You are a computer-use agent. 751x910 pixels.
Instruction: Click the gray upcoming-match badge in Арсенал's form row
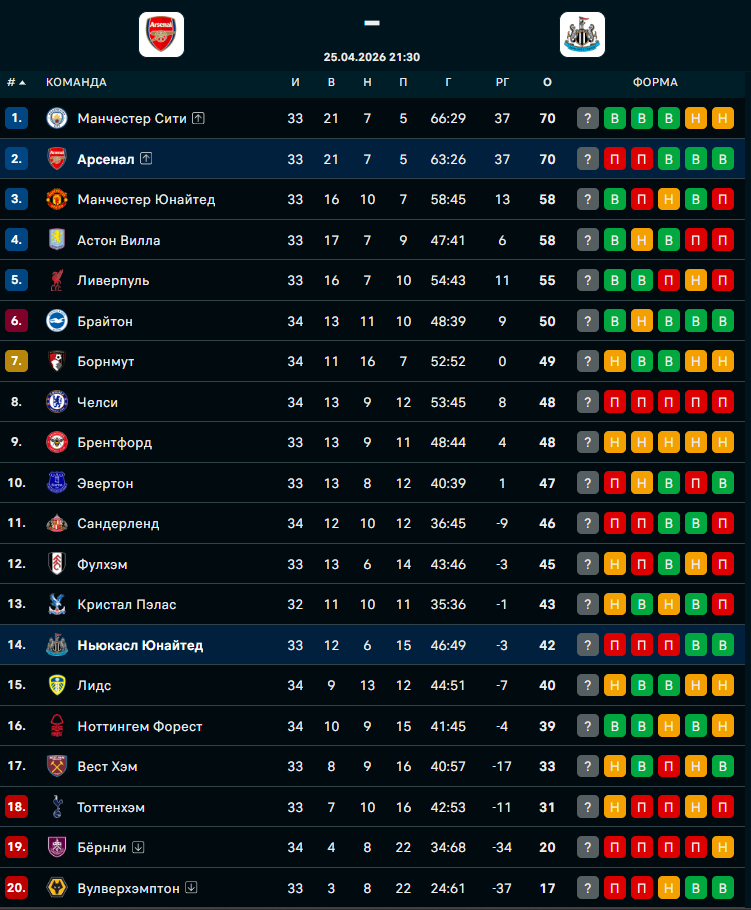pos(588,159)
